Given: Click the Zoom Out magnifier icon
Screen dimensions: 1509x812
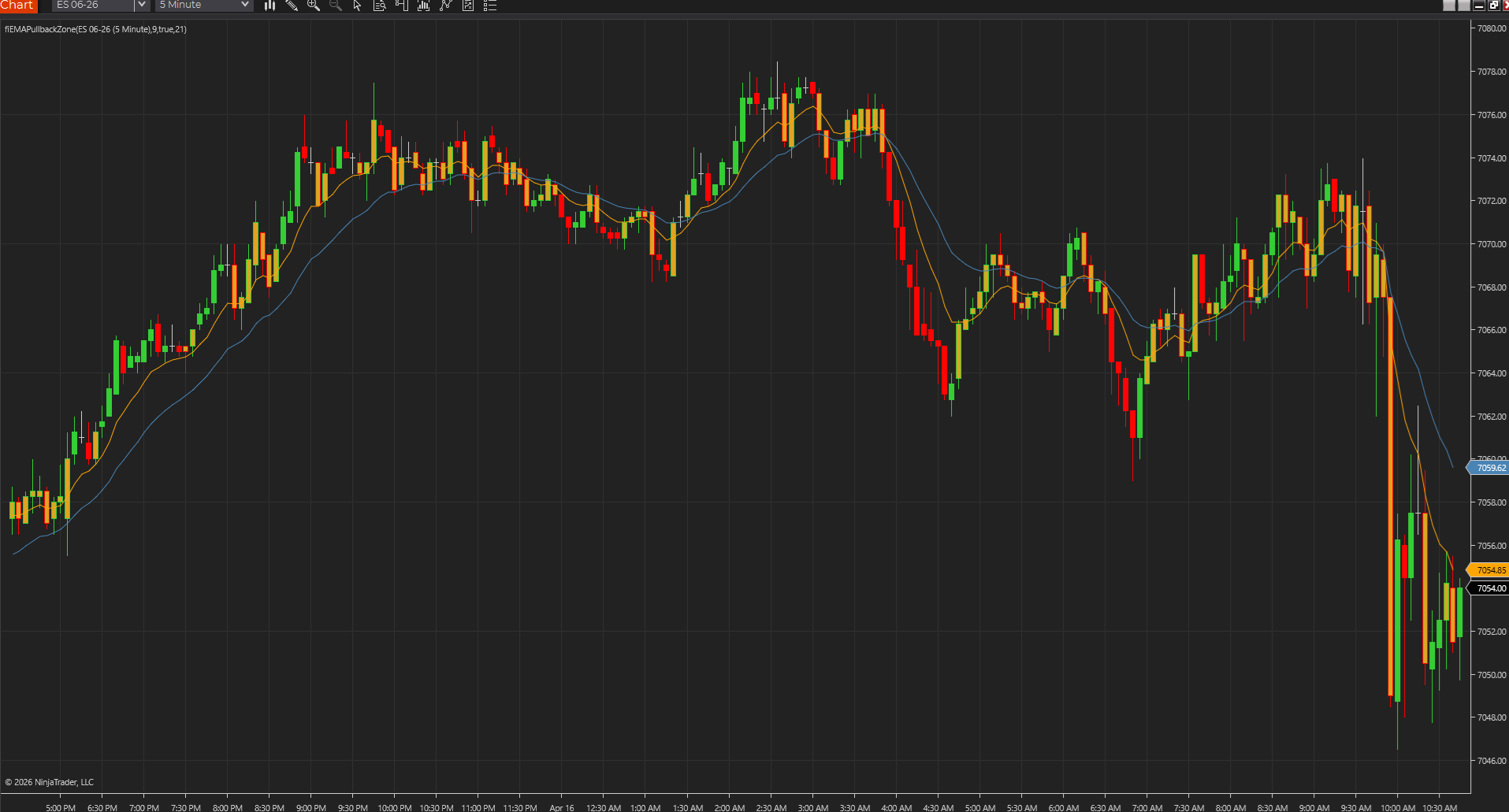Looking at the screenshot, I should click(x=335, y=6).
